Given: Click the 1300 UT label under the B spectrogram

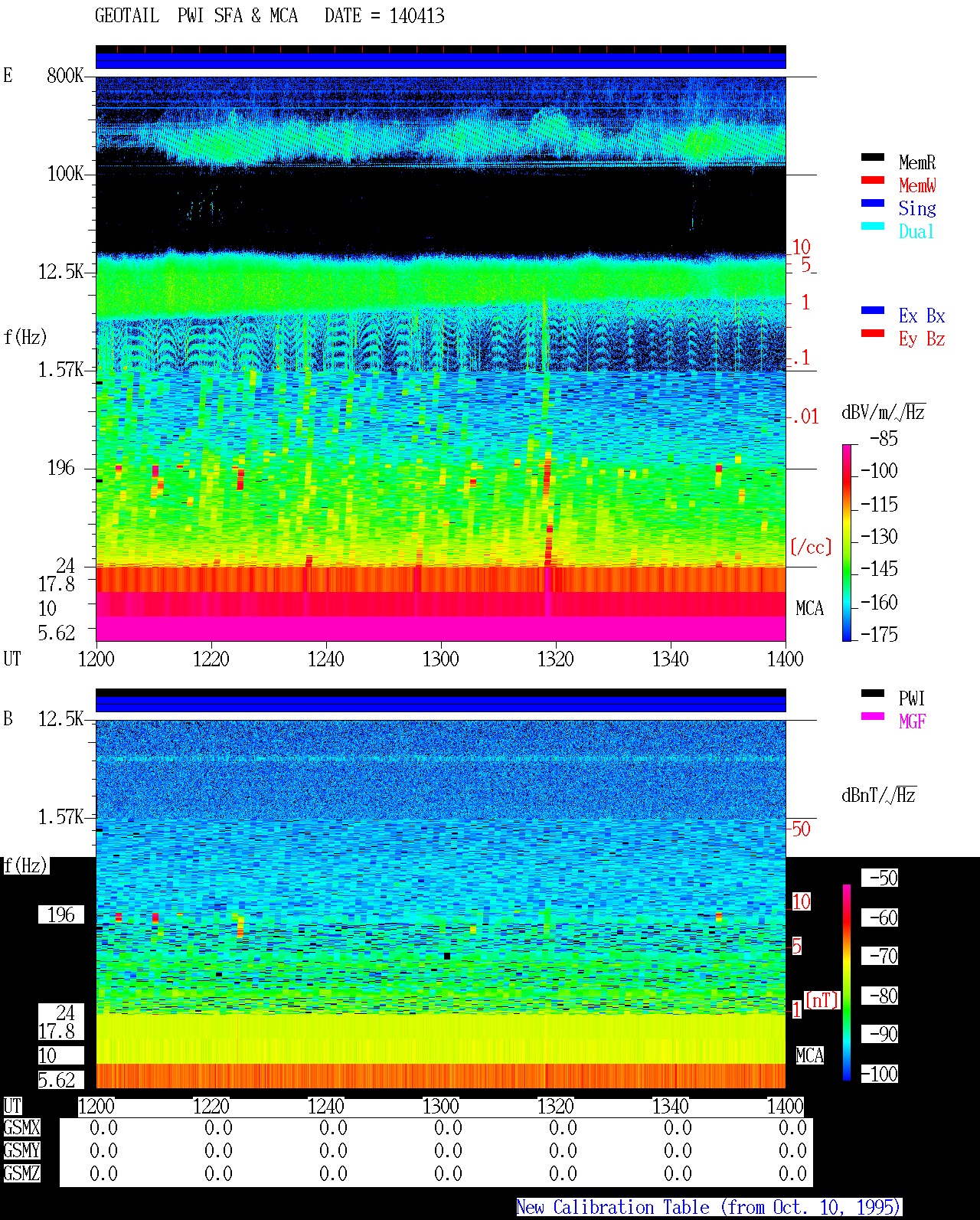Looking at the screenshot, I should [440, 1106].
